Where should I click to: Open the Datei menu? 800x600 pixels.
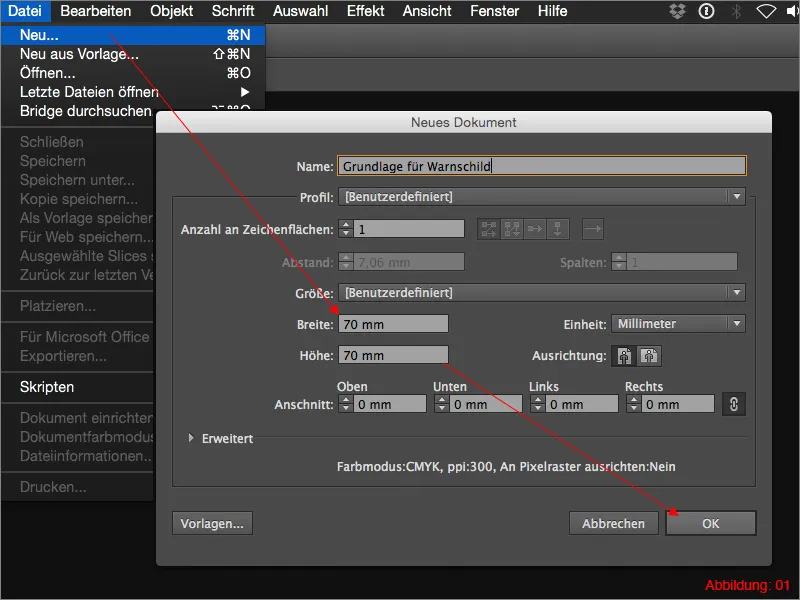tap(24, 11)
